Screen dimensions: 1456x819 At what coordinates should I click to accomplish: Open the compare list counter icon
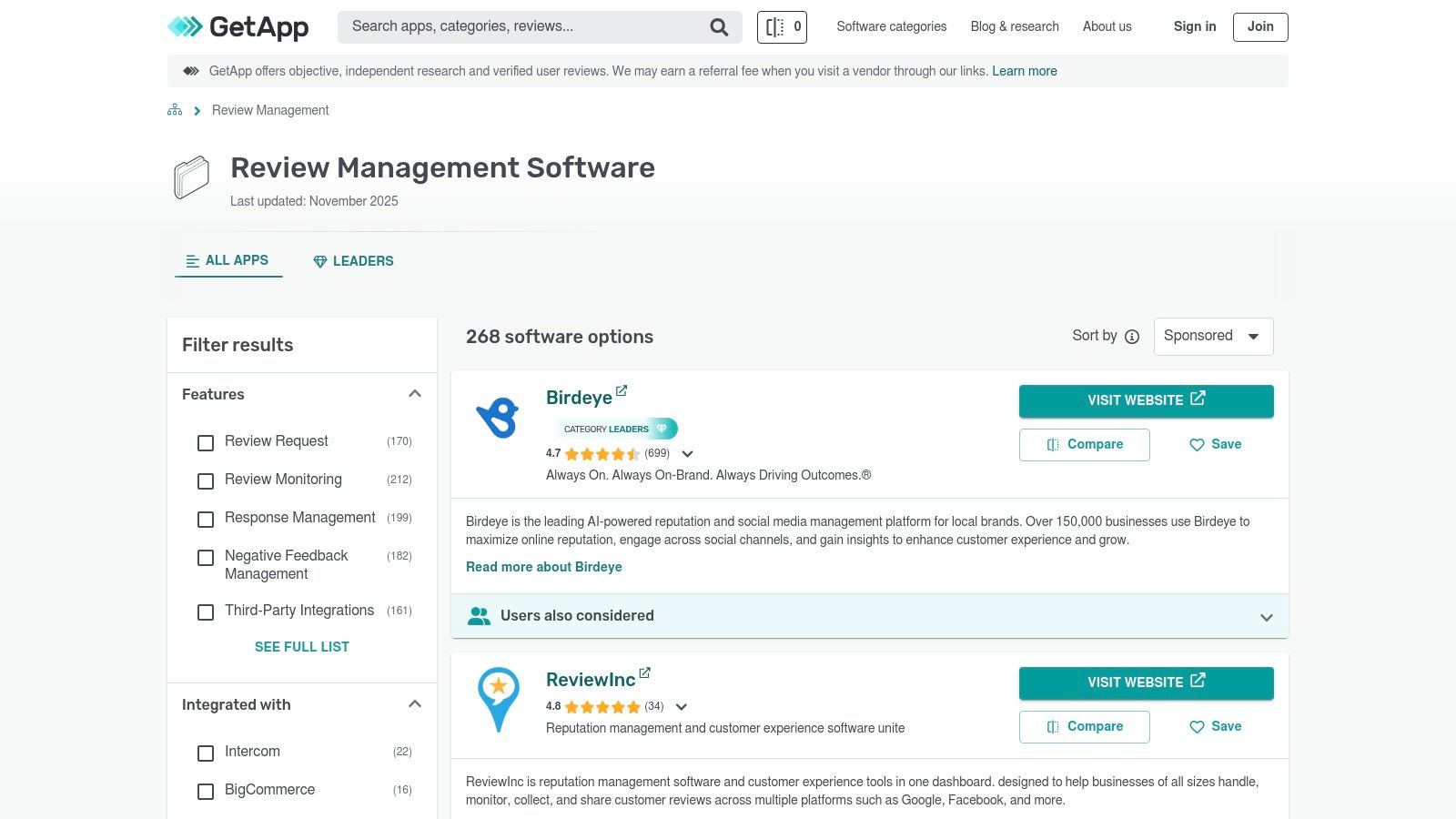click(x=782, y=27)
